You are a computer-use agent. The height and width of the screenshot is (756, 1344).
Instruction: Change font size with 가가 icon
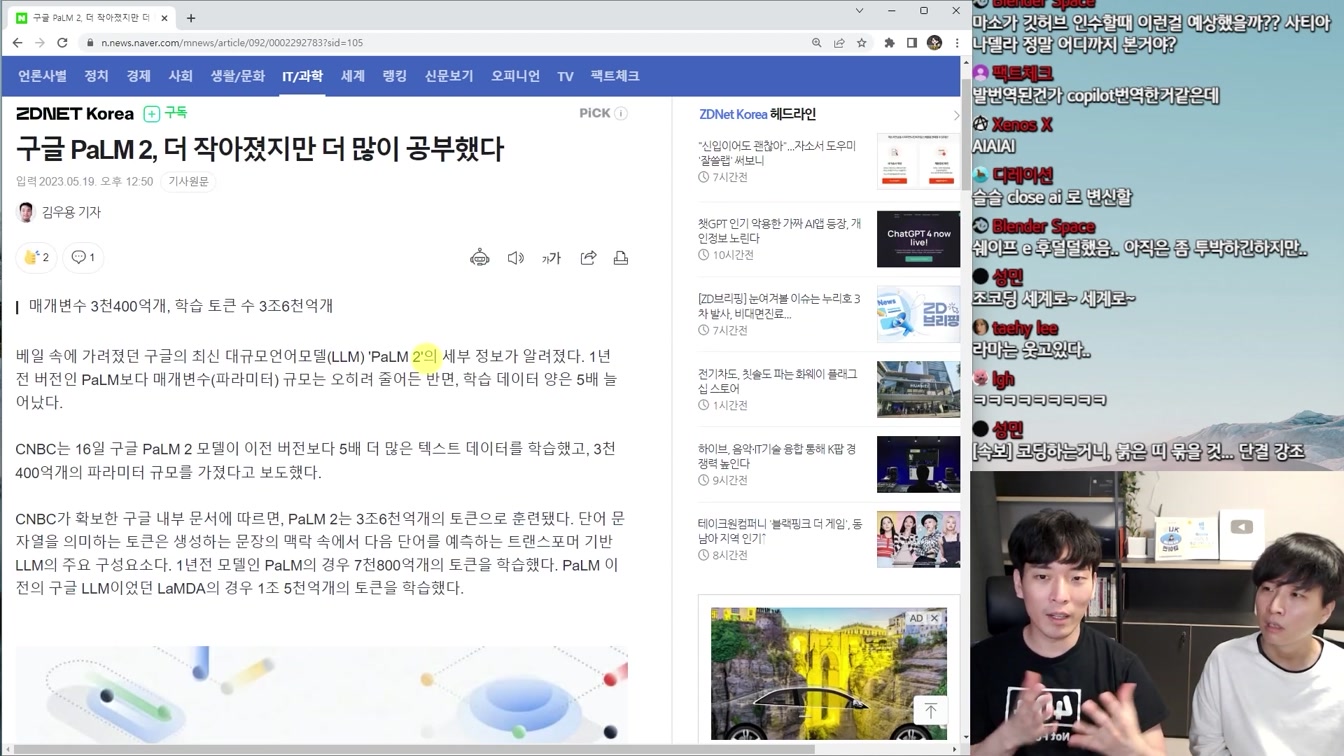coord(551,258)
